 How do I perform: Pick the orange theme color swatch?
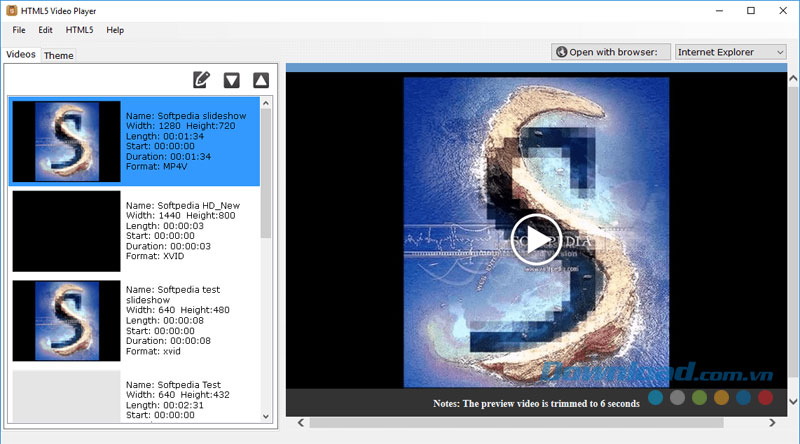coord(722,398)
